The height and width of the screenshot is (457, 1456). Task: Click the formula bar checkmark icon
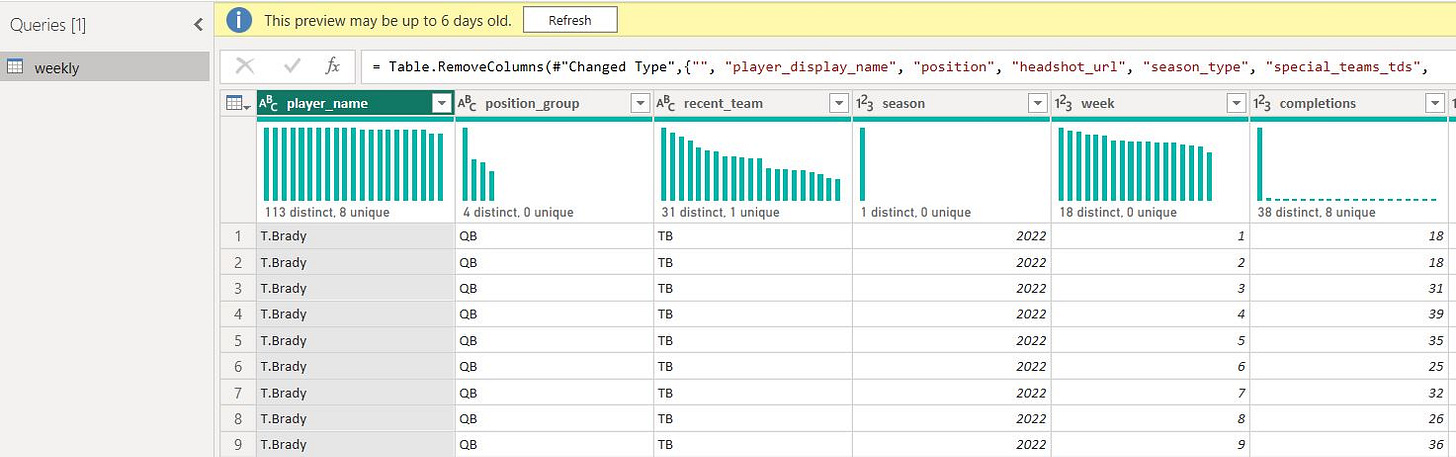(292, 66)
